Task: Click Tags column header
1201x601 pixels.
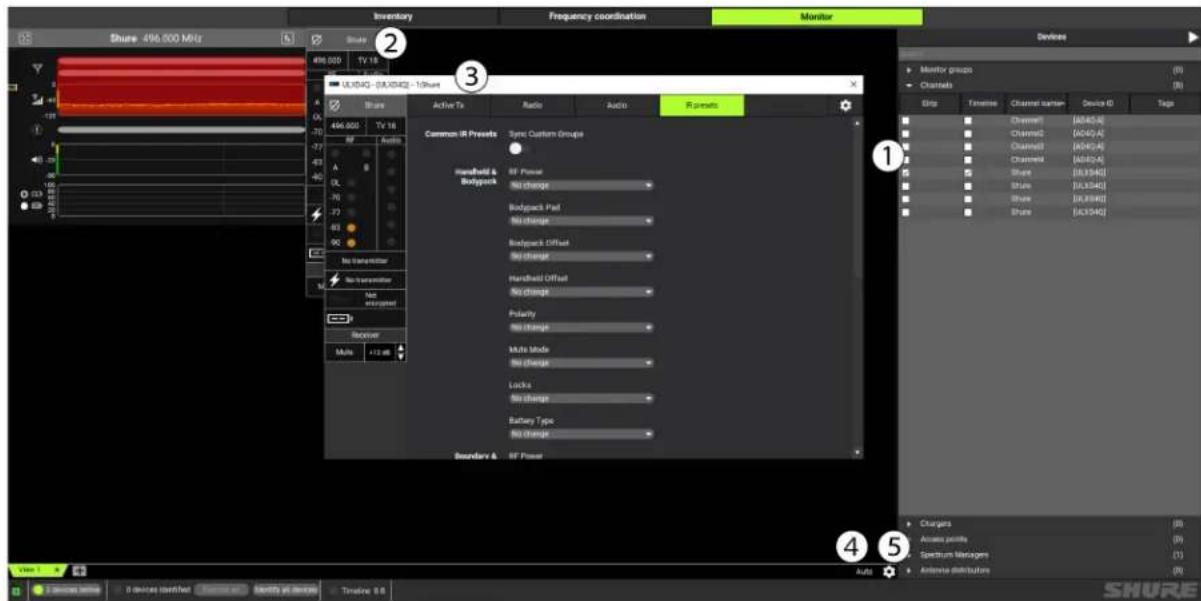Action: [1165, 103]
